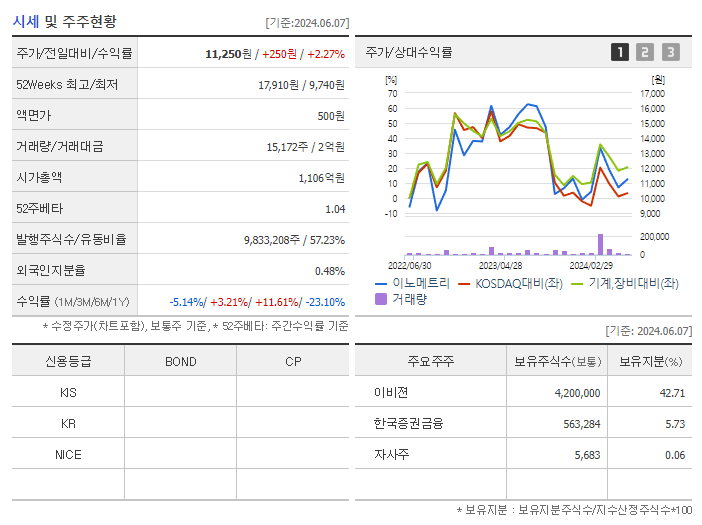
Task: Click the 2024/02/29 chart date label
Action: tap(591, 265)
